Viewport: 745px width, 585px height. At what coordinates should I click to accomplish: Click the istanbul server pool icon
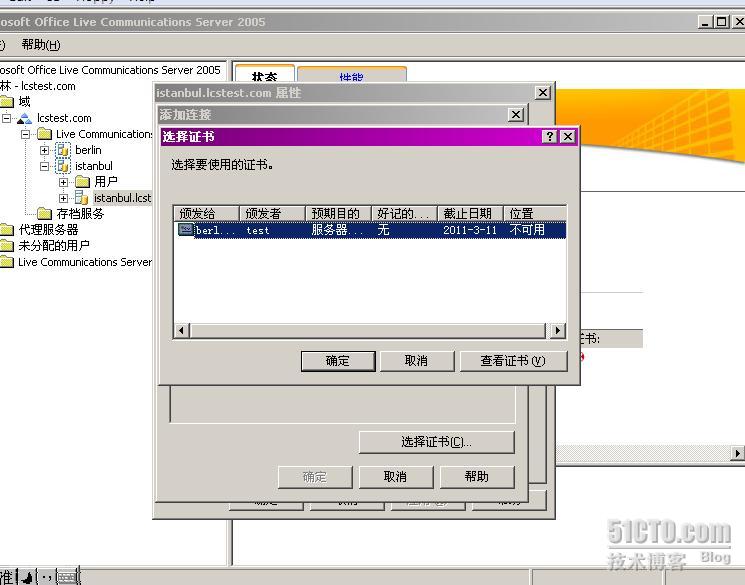pyautogui.click(x=63, y=166)
